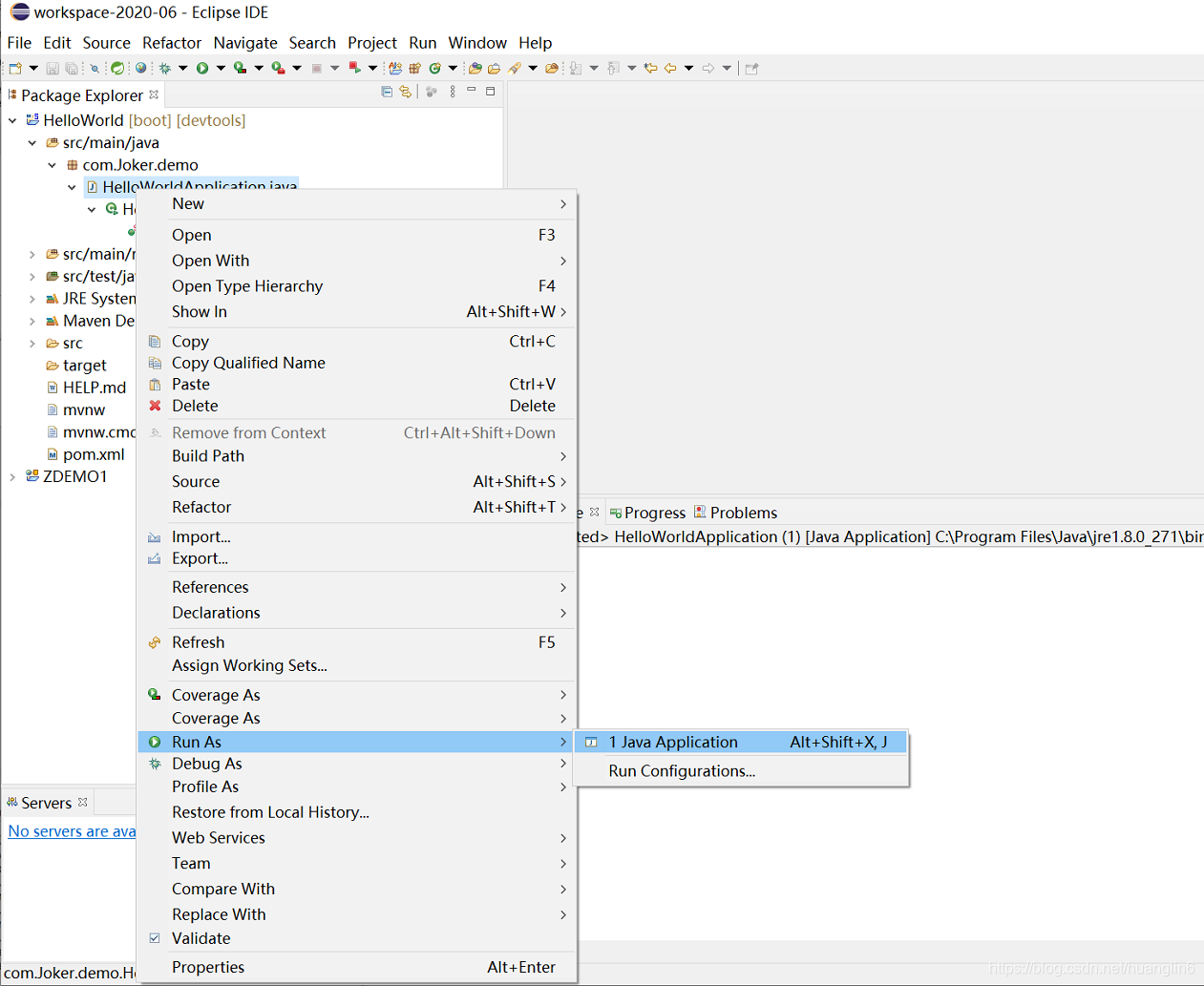Collapse the com.Joker.demo package arrow
Screen dimensions: 1204x986
tap(53, 165)
